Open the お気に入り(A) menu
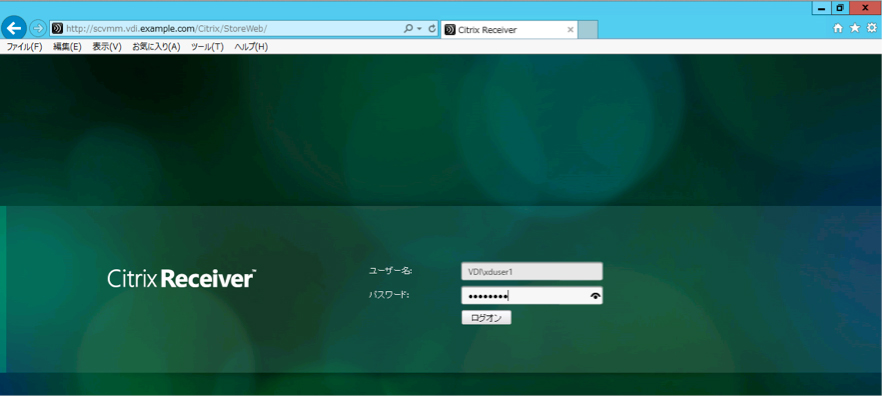 [156, 47]
